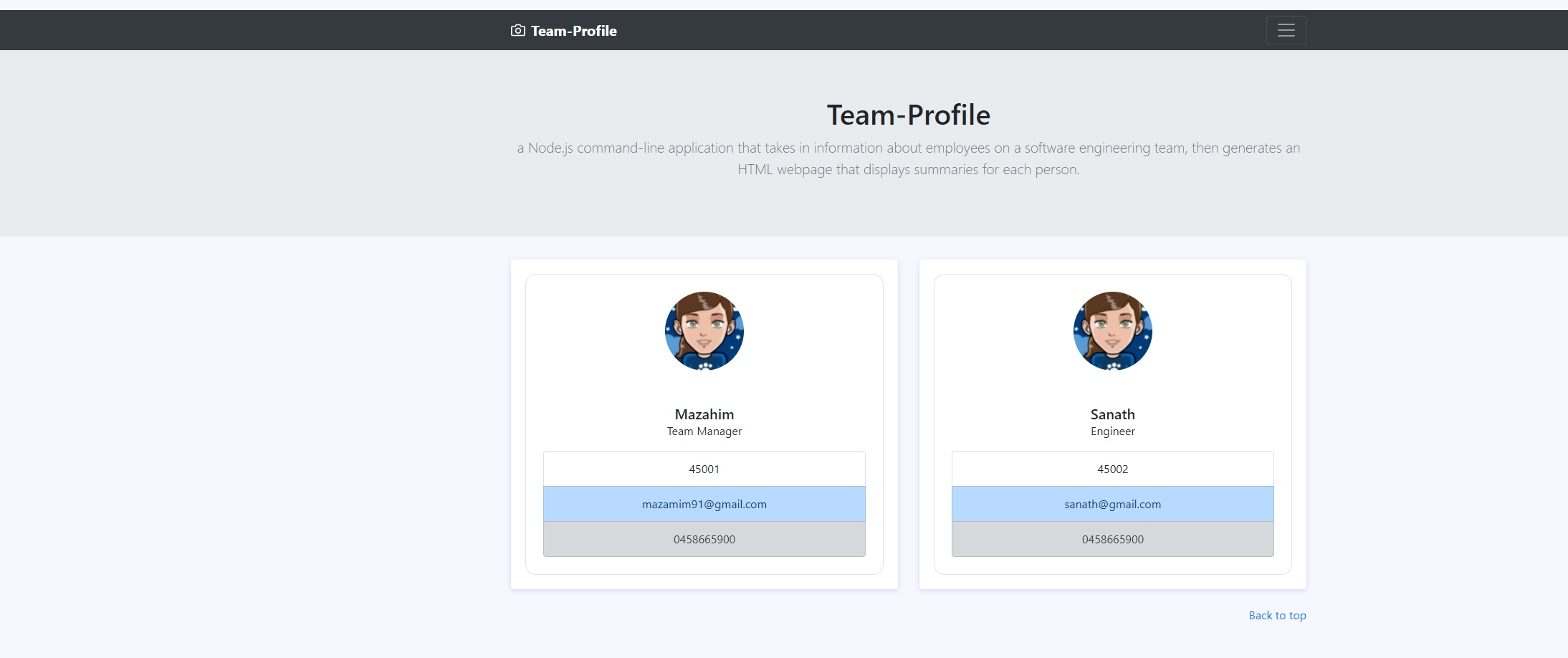
Task: Click the Mazahim name heading
Action: [x=704, y=414]
